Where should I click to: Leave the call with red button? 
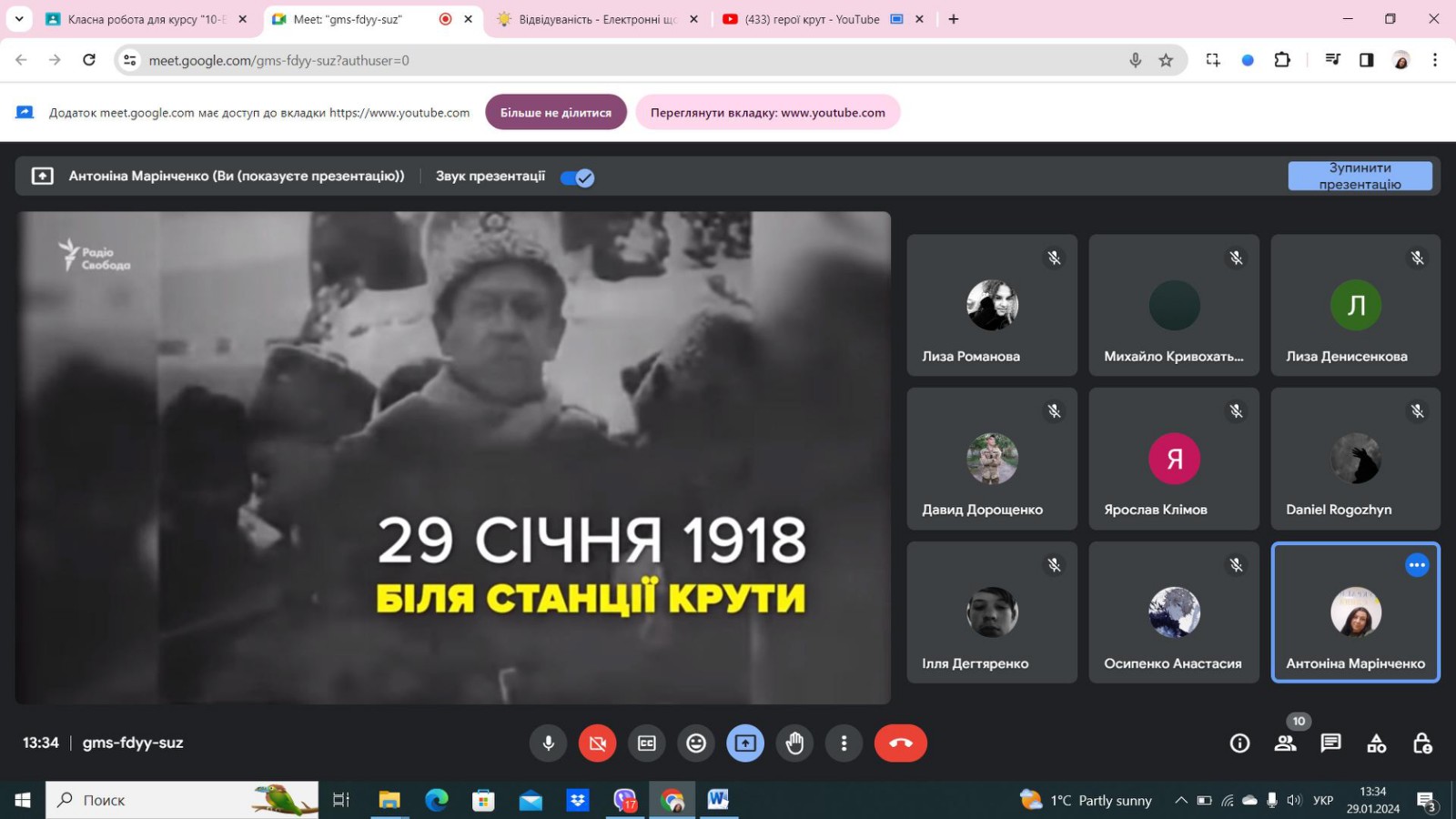tap(900, 743)
